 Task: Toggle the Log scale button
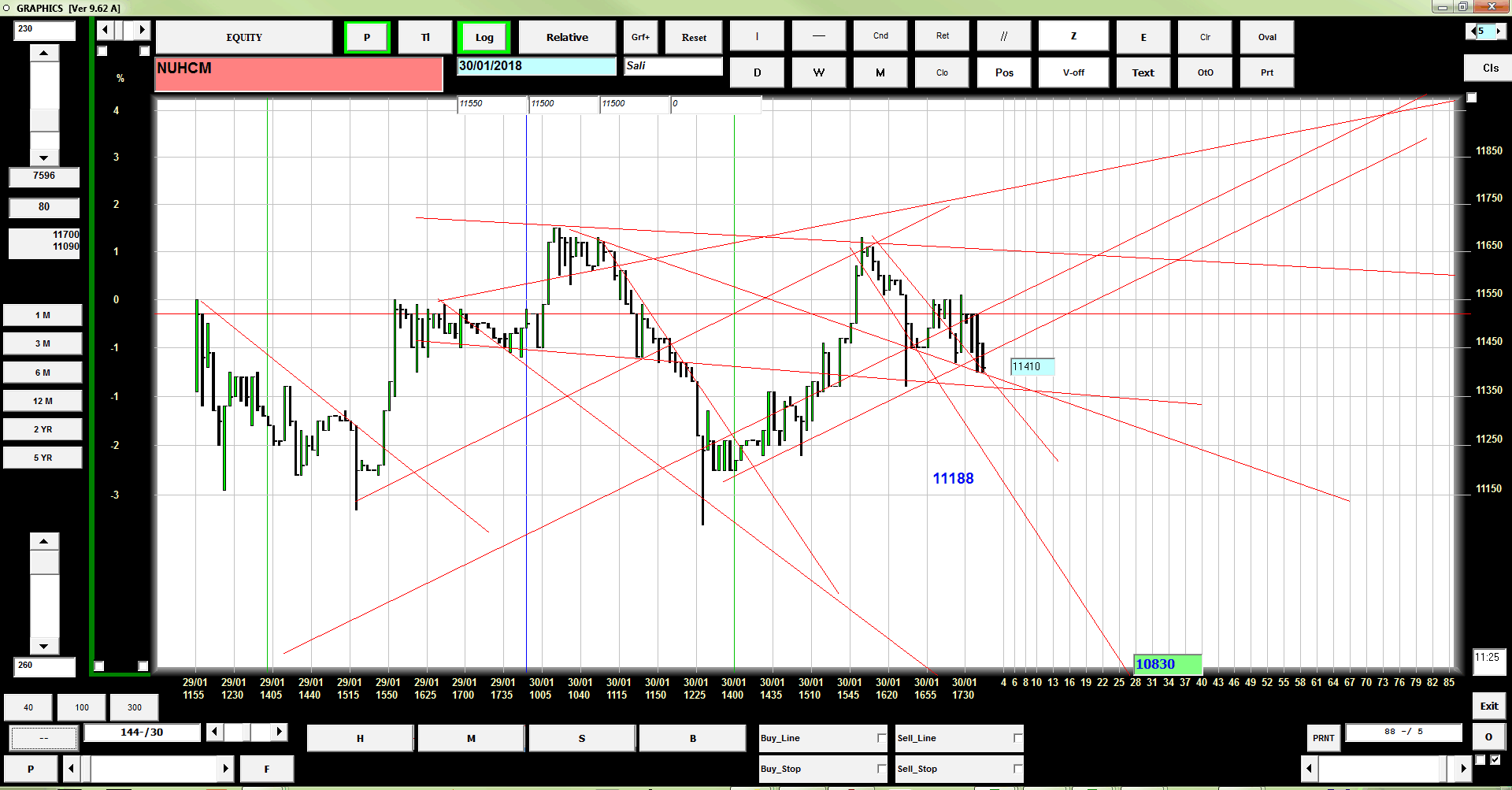click(484, 37)
